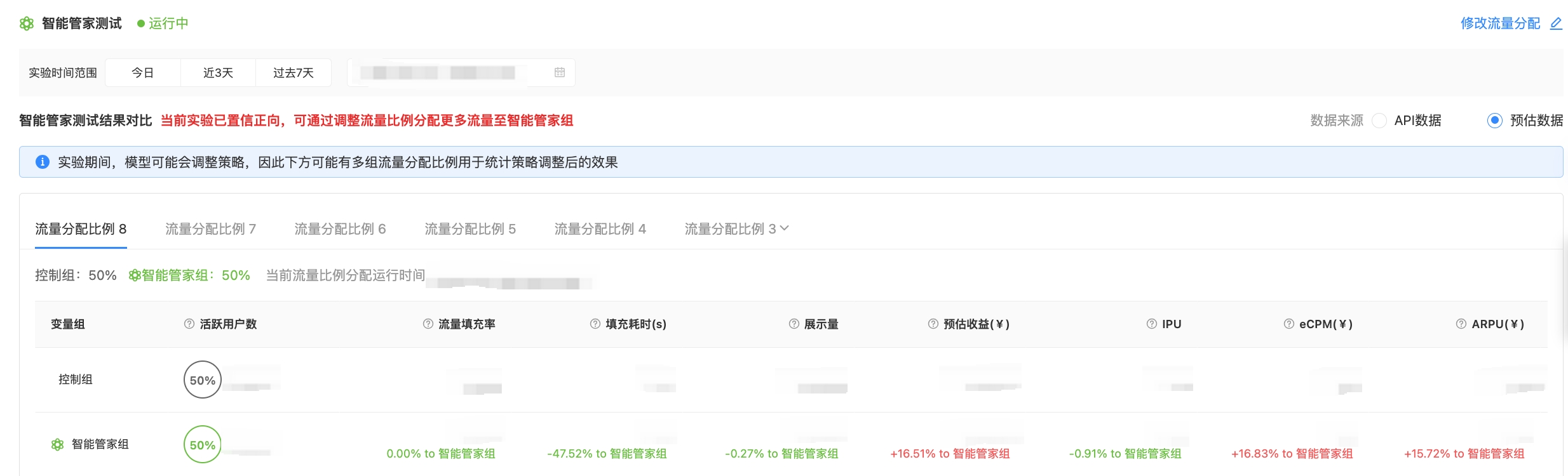The image size is (1568, 476).
Task: Switch to 流量分配比例 8 tab
Action: pos(81,229)
